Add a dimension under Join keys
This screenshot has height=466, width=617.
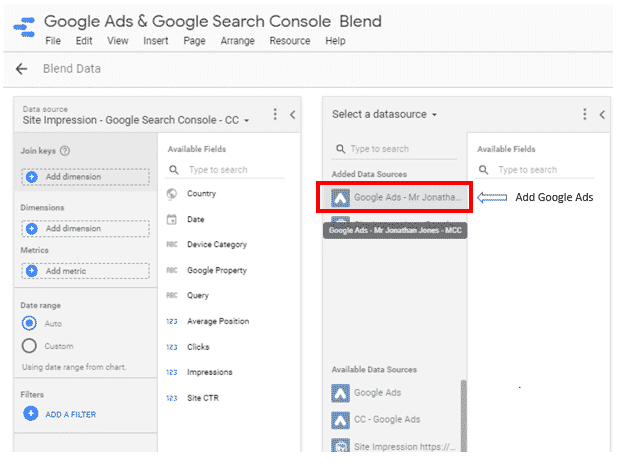click(x=85, y=177)
